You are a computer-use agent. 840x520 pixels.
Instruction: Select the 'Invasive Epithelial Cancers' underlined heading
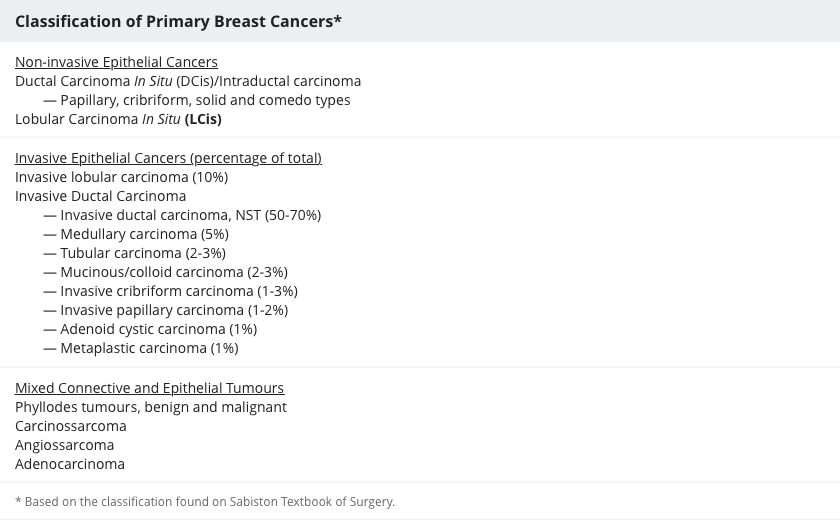pos(168,158)
